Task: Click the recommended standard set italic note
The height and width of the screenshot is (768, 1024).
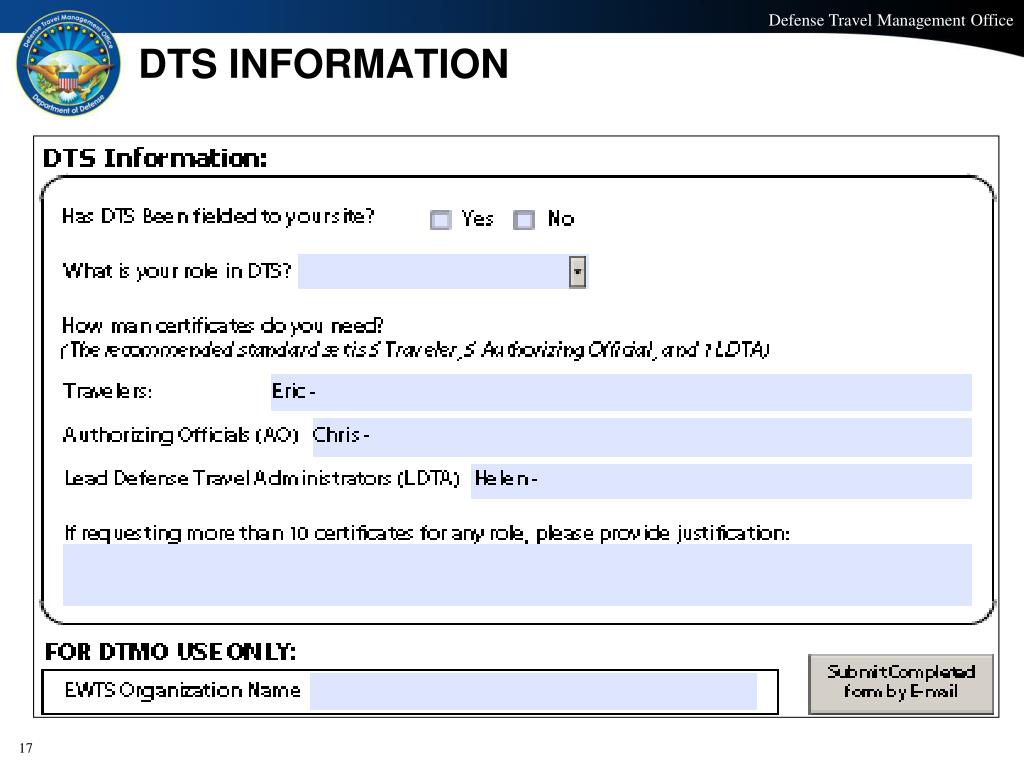Action: point(416,350)
